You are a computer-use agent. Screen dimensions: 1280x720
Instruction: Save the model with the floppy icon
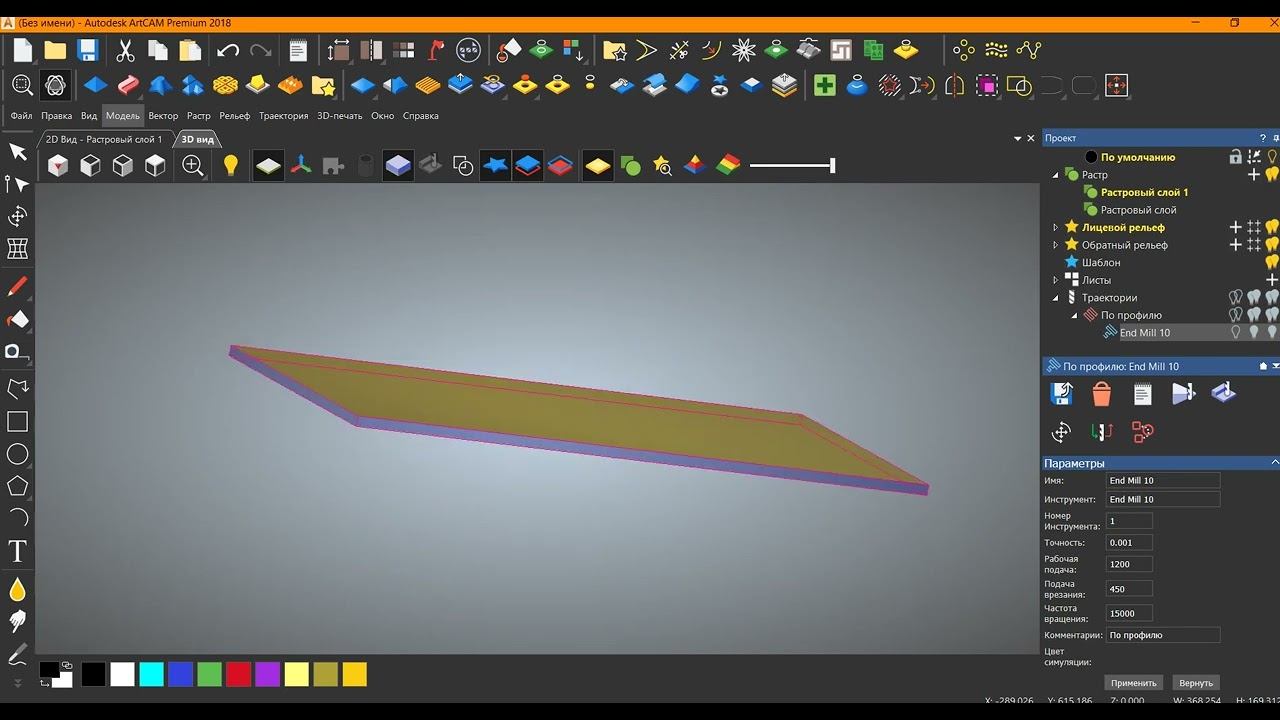87,50
